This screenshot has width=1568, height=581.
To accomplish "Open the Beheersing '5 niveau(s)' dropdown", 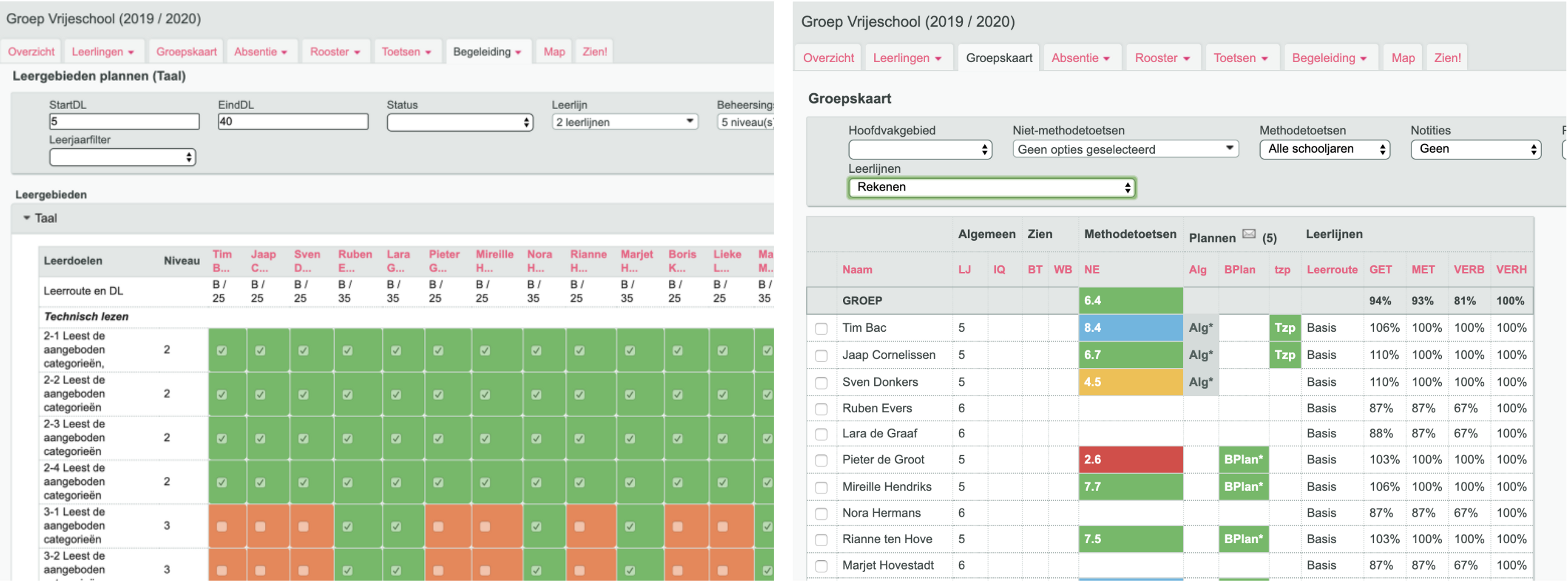I will pos(745,122).
